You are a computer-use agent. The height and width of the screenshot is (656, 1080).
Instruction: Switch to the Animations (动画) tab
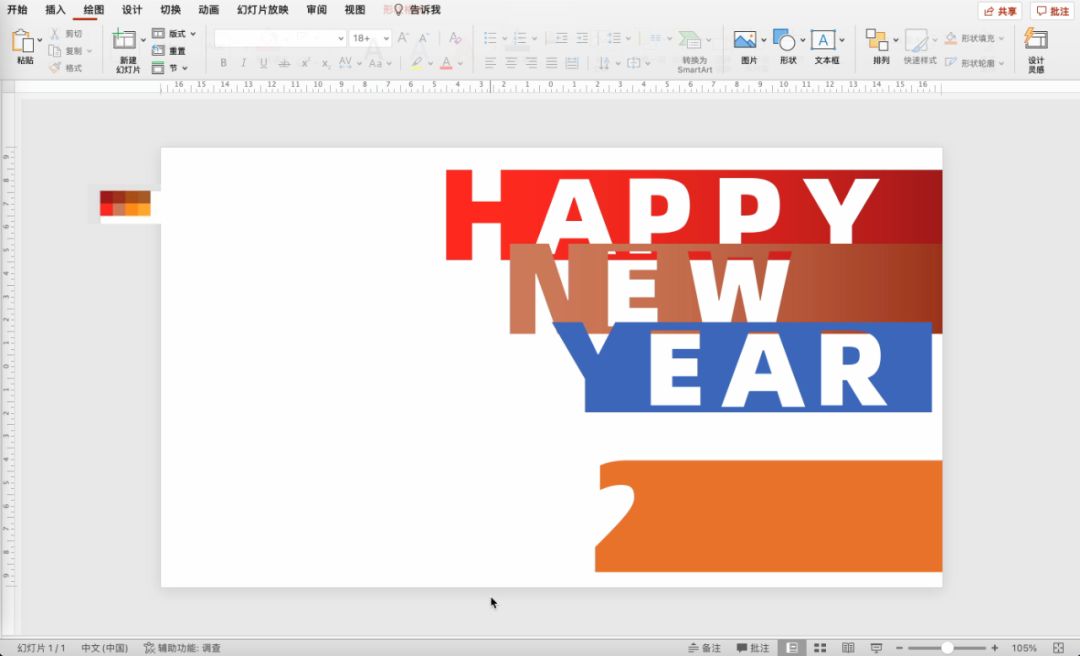click(208, 10)
